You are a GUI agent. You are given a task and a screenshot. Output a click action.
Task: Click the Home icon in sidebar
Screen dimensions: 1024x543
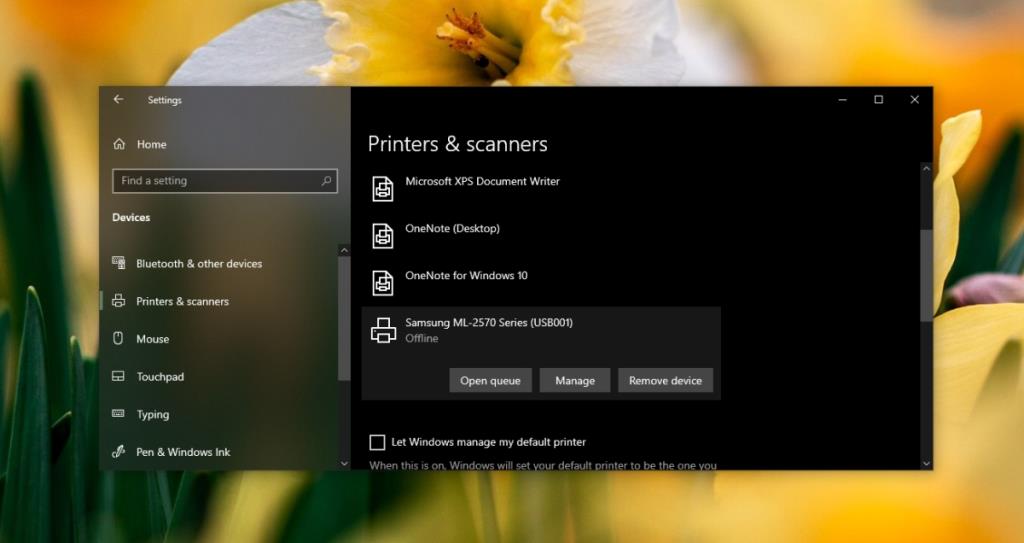click(x=120, y=144)
